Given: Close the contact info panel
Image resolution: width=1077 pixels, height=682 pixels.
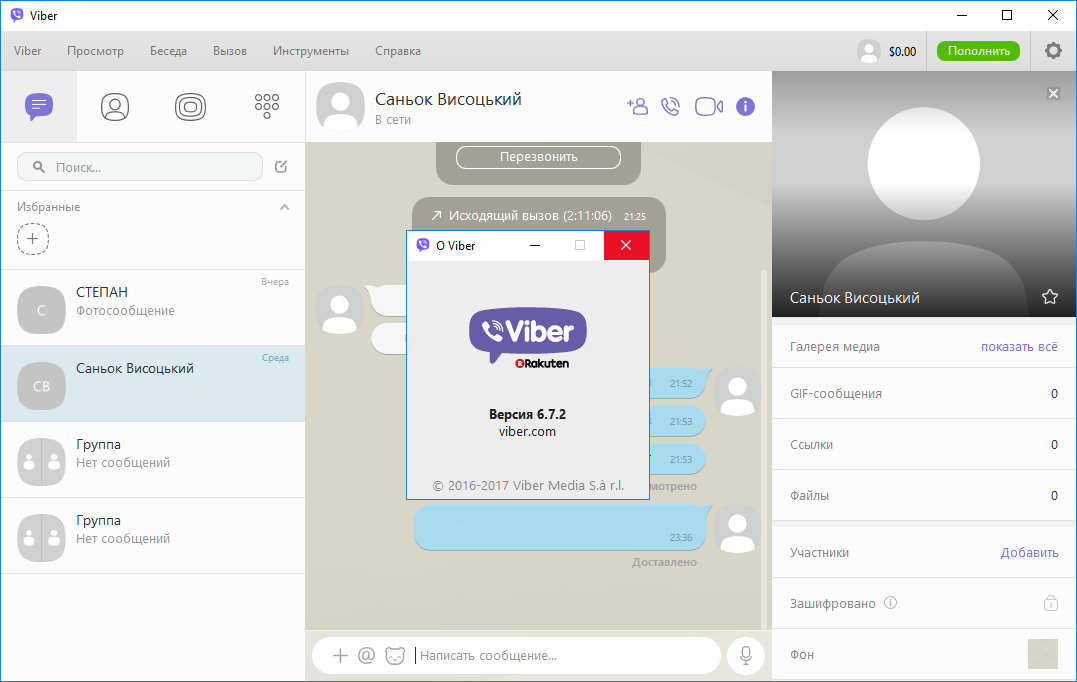Looking at the screenshot, I should point(1053,93).
